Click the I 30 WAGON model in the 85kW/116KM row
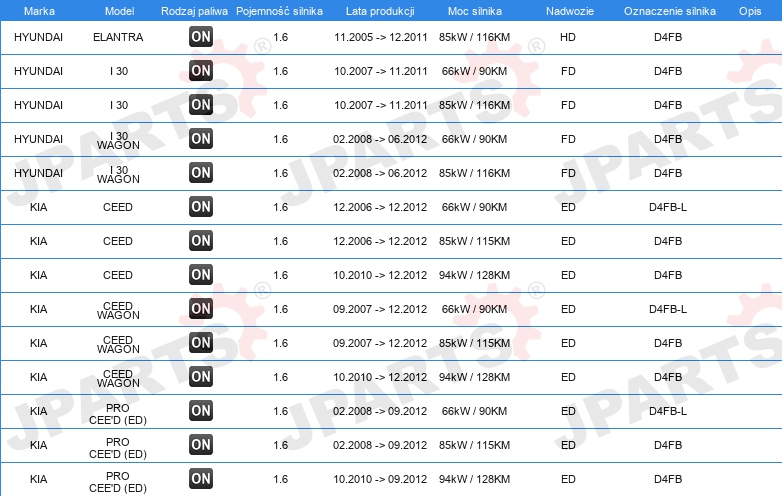The image size is (782, 496). pyautogui.click(x=118, y=174)
